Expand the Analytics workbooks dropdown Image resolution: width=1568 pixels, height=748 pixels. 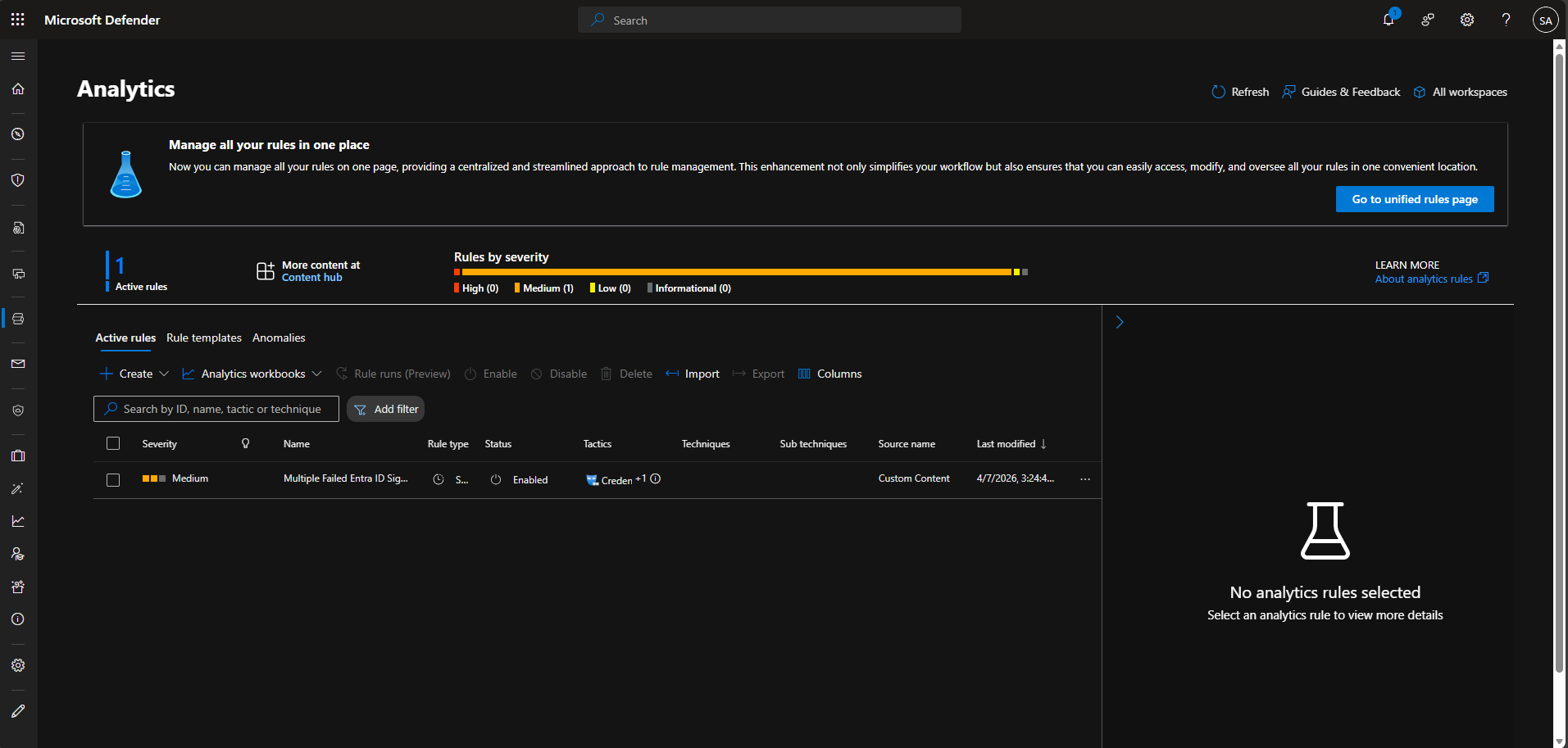[x=252, y=374]
